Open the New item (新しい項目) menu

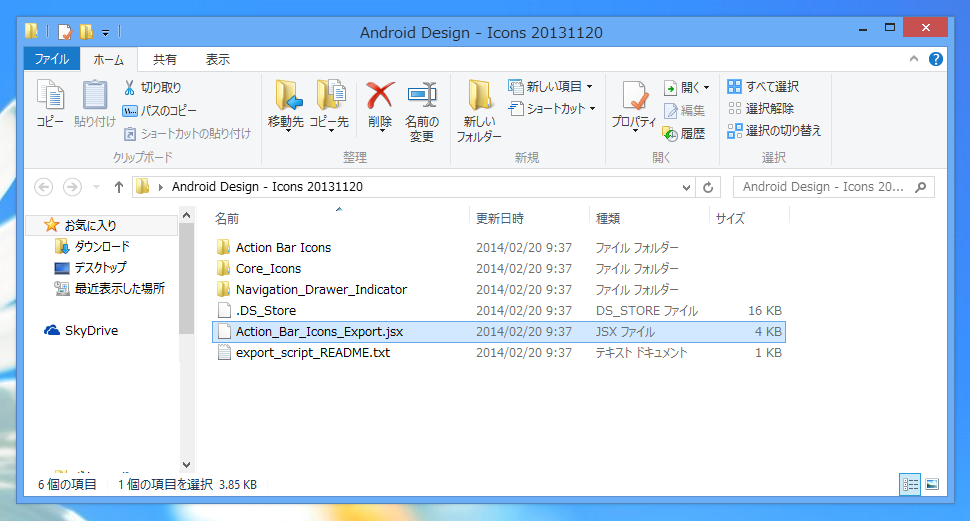[x=551, y=87]
